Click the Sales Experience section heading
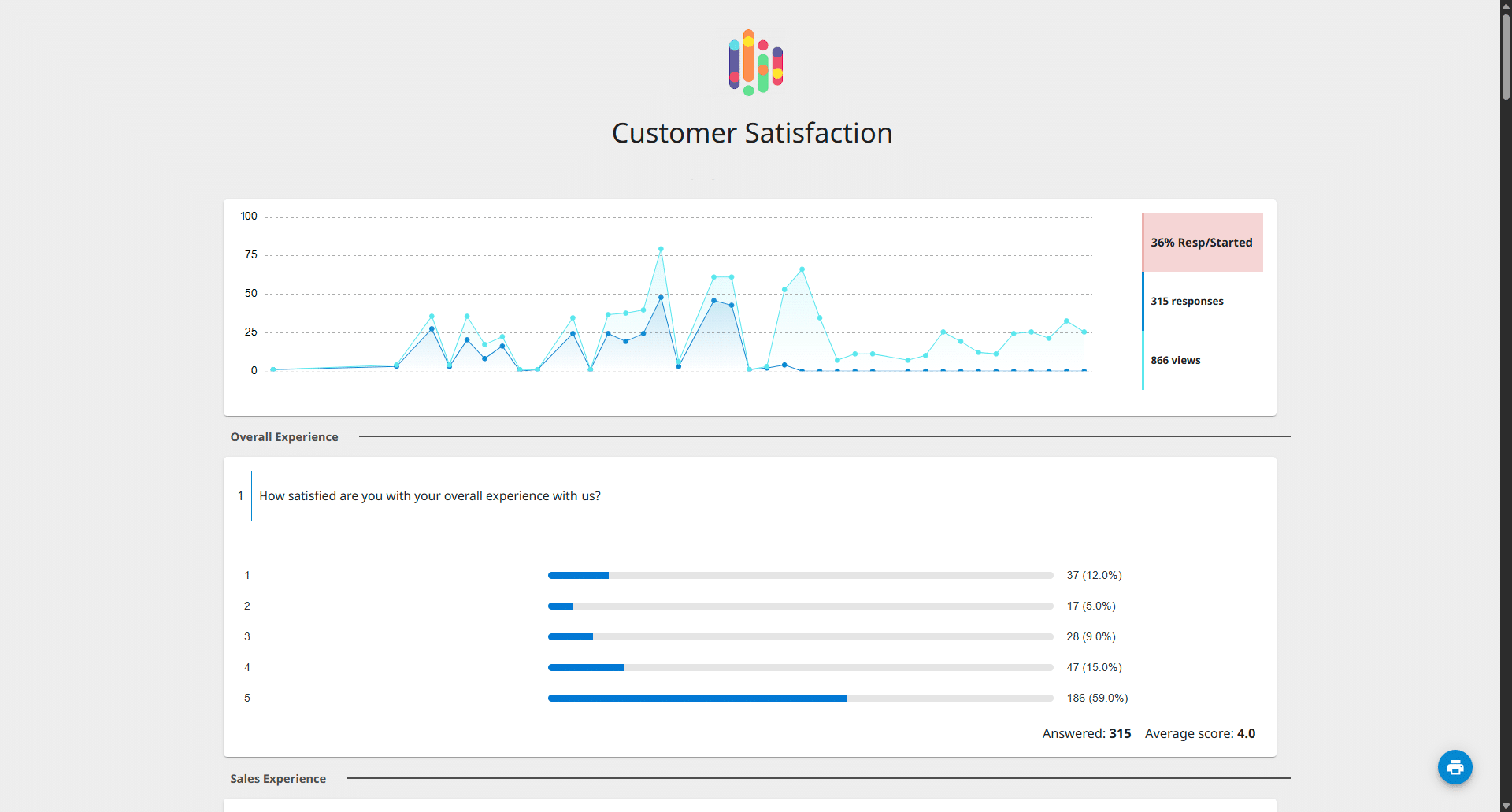The height and width of the screenshot is (812, 1512). pyautogui.click(x=278, y=779)
